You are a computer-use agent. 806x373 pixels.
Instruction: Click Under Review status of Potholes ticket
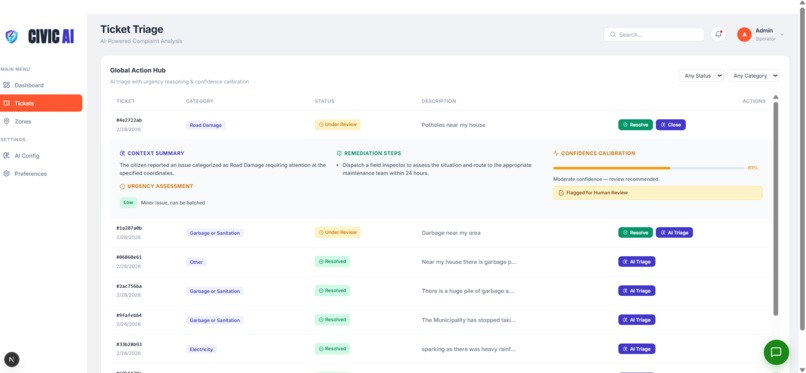[x=338, y=124]
